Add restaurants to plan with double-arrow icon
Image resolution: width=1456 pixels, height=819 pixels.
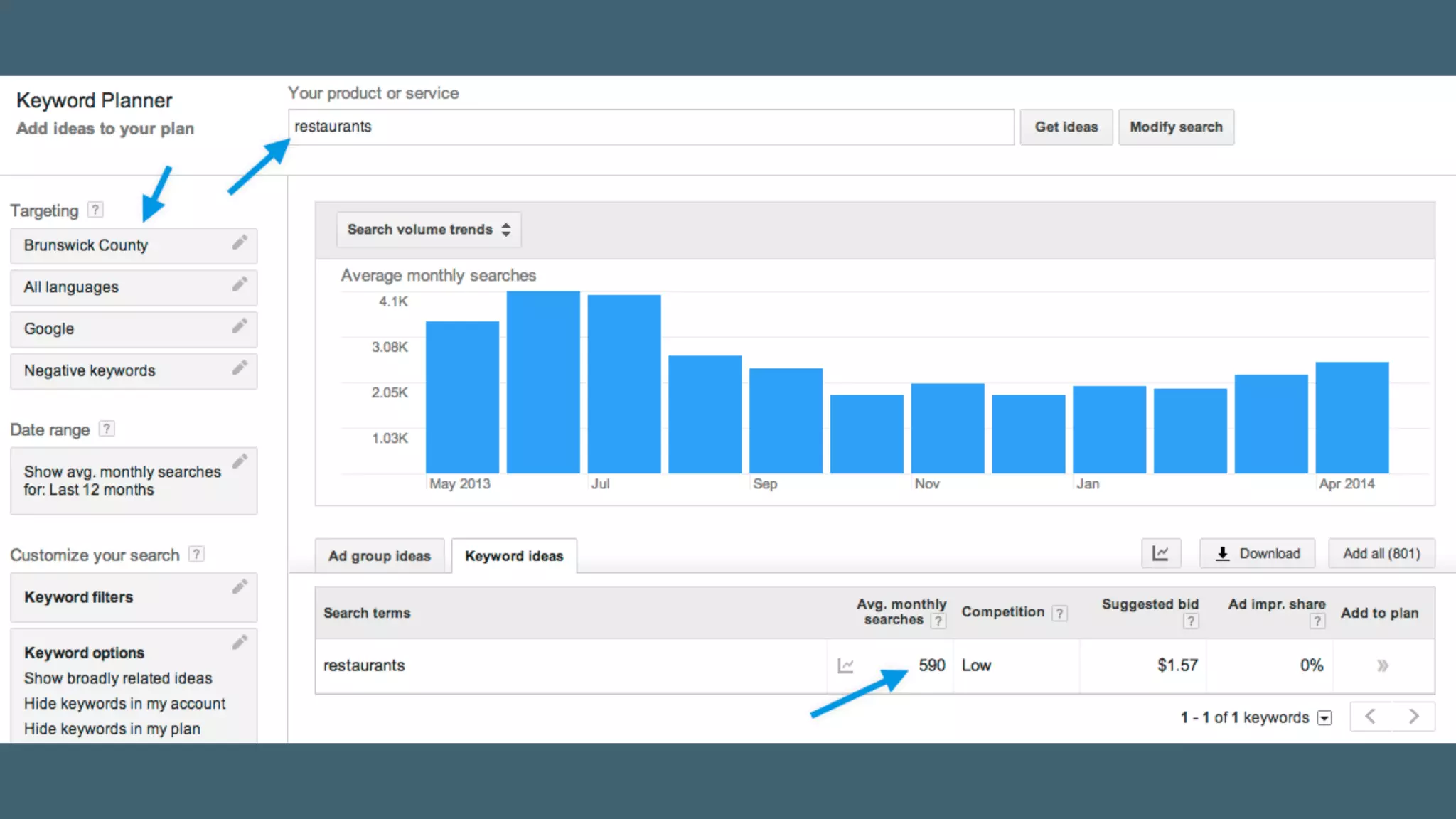coord(1382,666)
